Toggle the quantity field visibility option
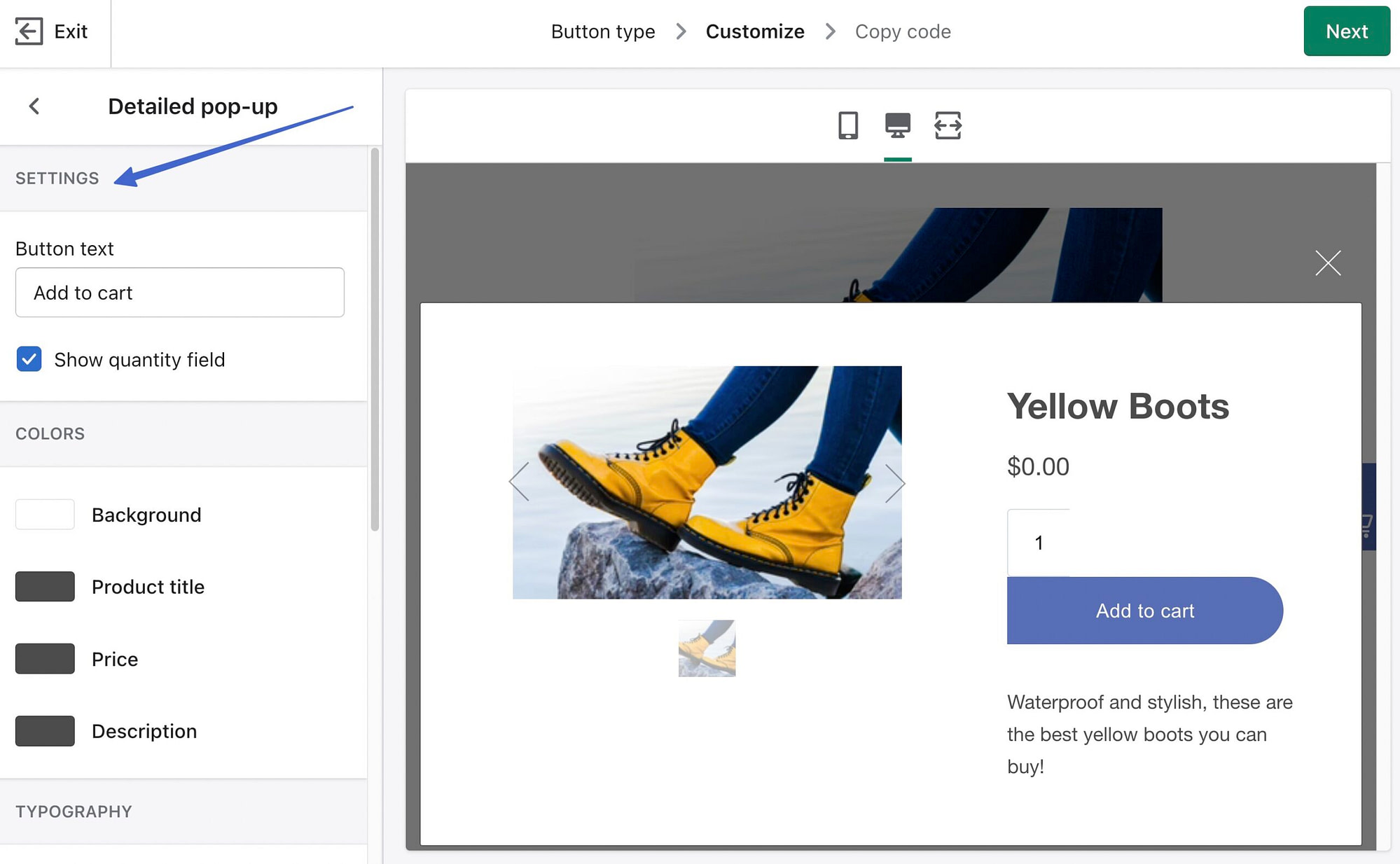 click(x=29, y=359)
